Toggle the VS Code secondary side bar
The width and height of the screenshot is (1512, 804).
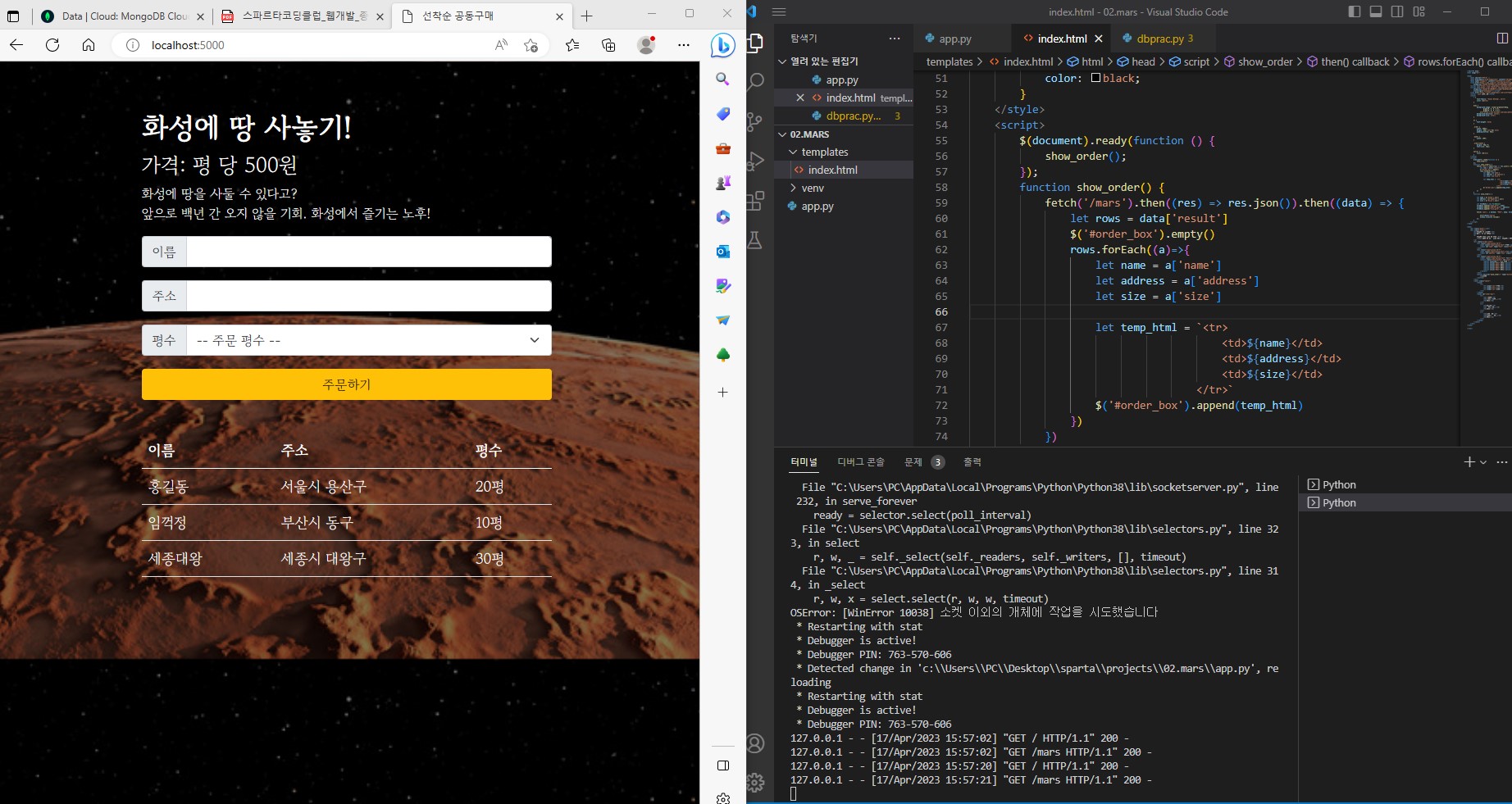pos(1397,11)
